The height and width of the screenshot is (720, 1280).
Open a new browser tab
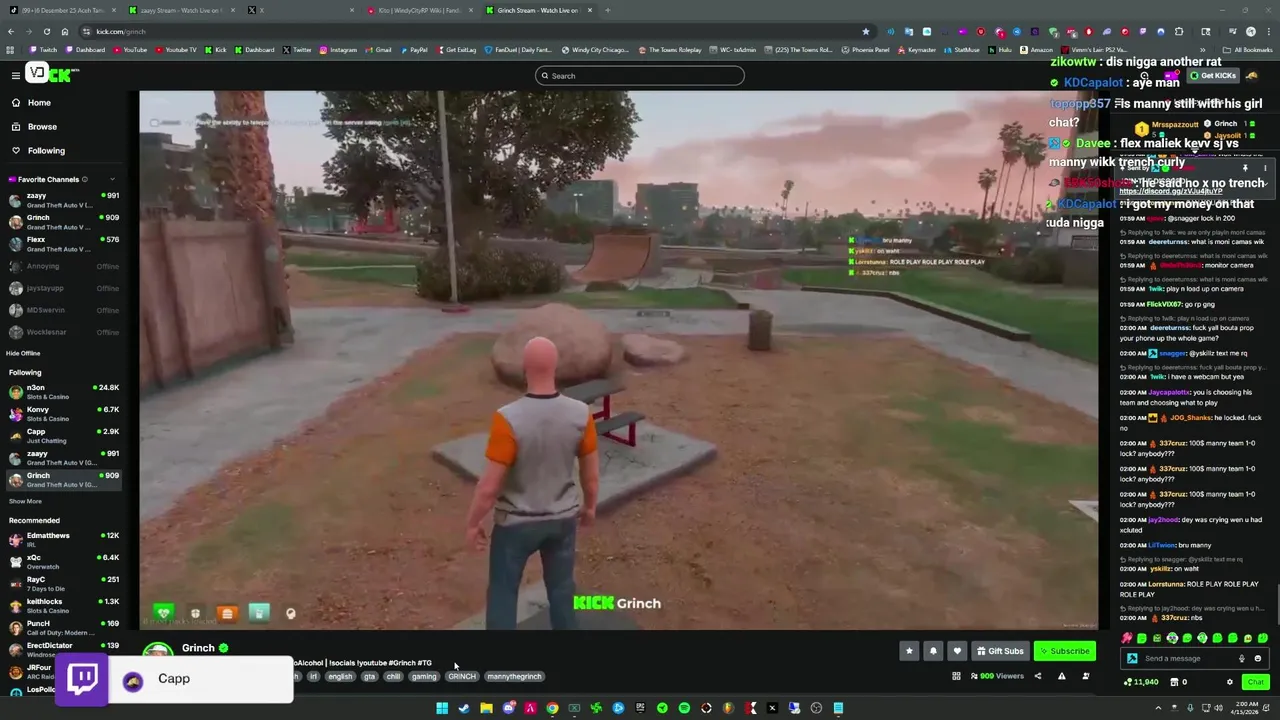click(607, 10)
